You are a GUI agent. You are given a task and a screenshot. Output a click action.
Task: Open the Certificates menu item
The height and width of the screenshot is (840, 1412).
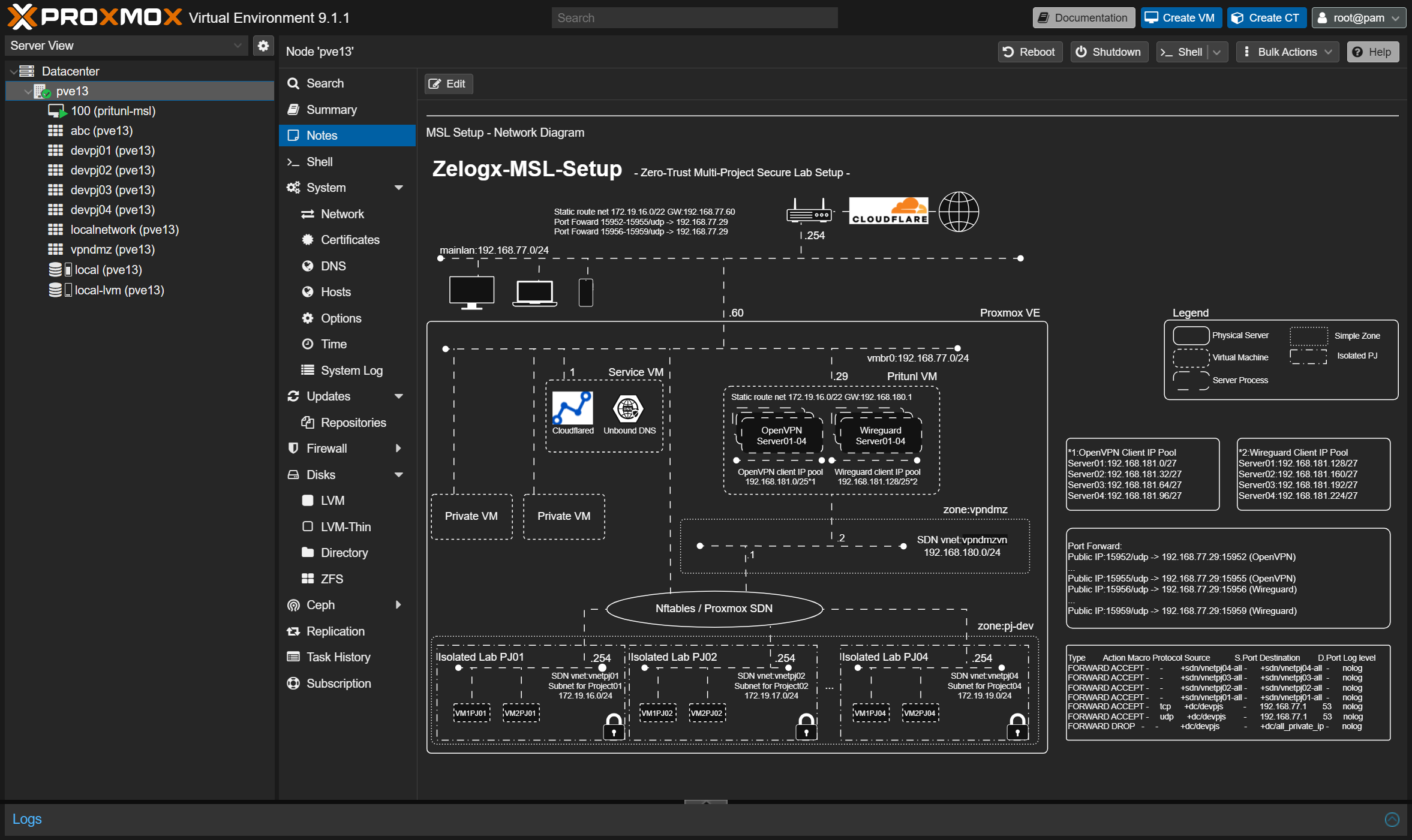pos(350,240)
